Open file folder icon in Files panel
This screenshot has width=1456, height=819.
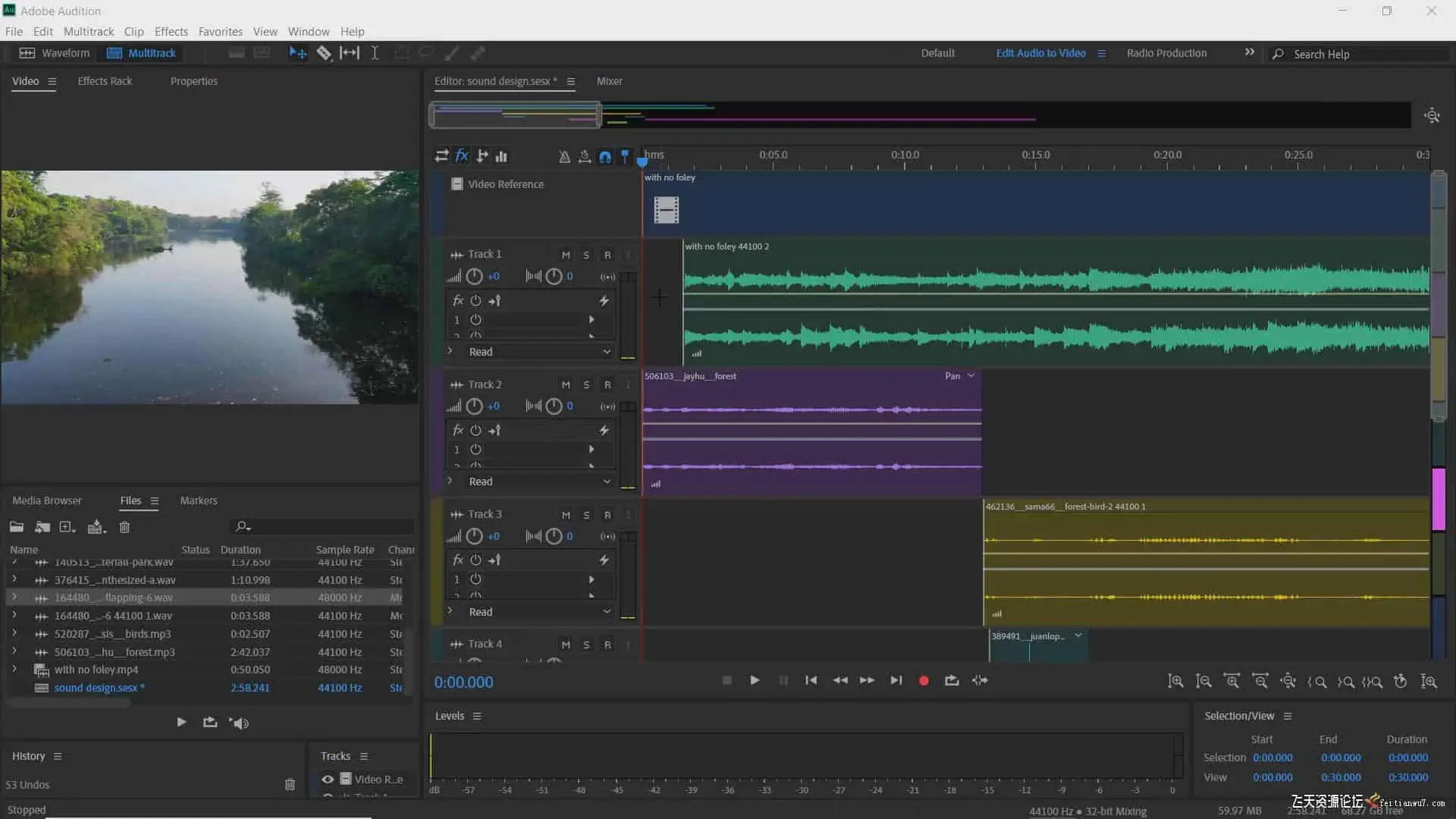tap(17, 527)
